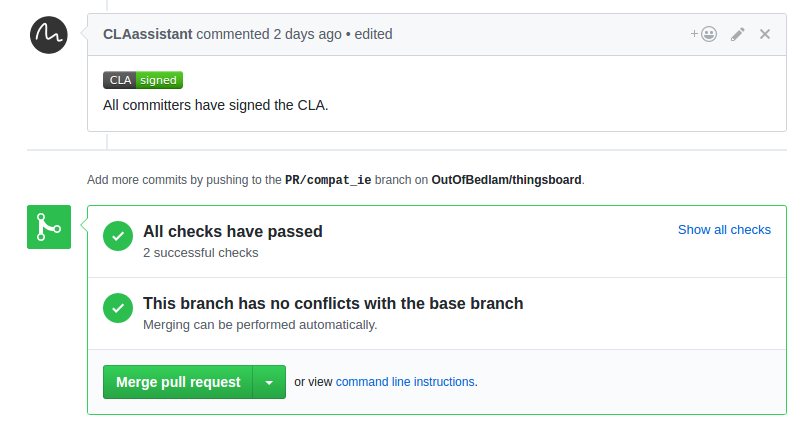Click the CLA signed badge
801x421 pixels.
(143, 80)
